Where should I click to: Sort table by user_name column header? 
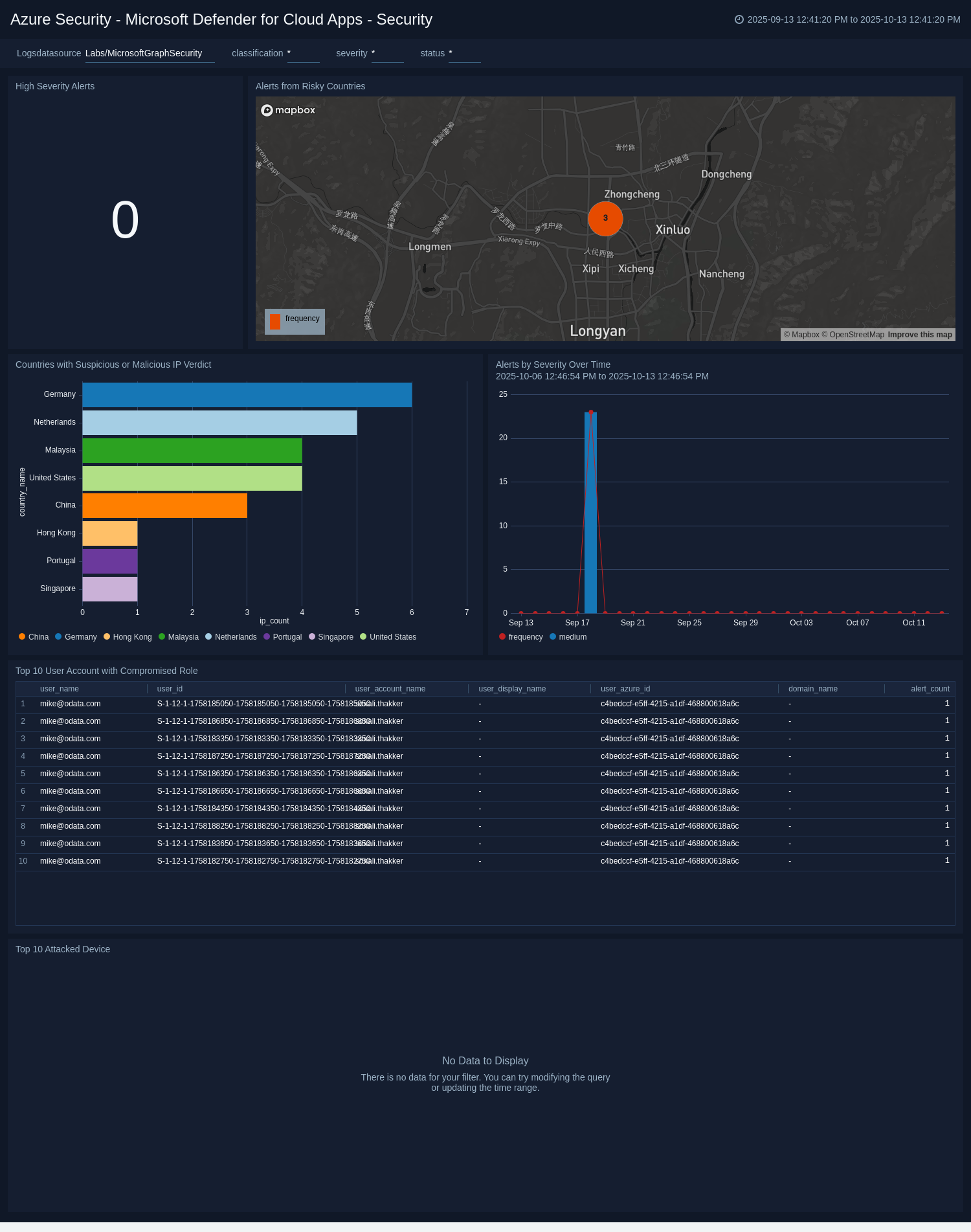point(60,689)
